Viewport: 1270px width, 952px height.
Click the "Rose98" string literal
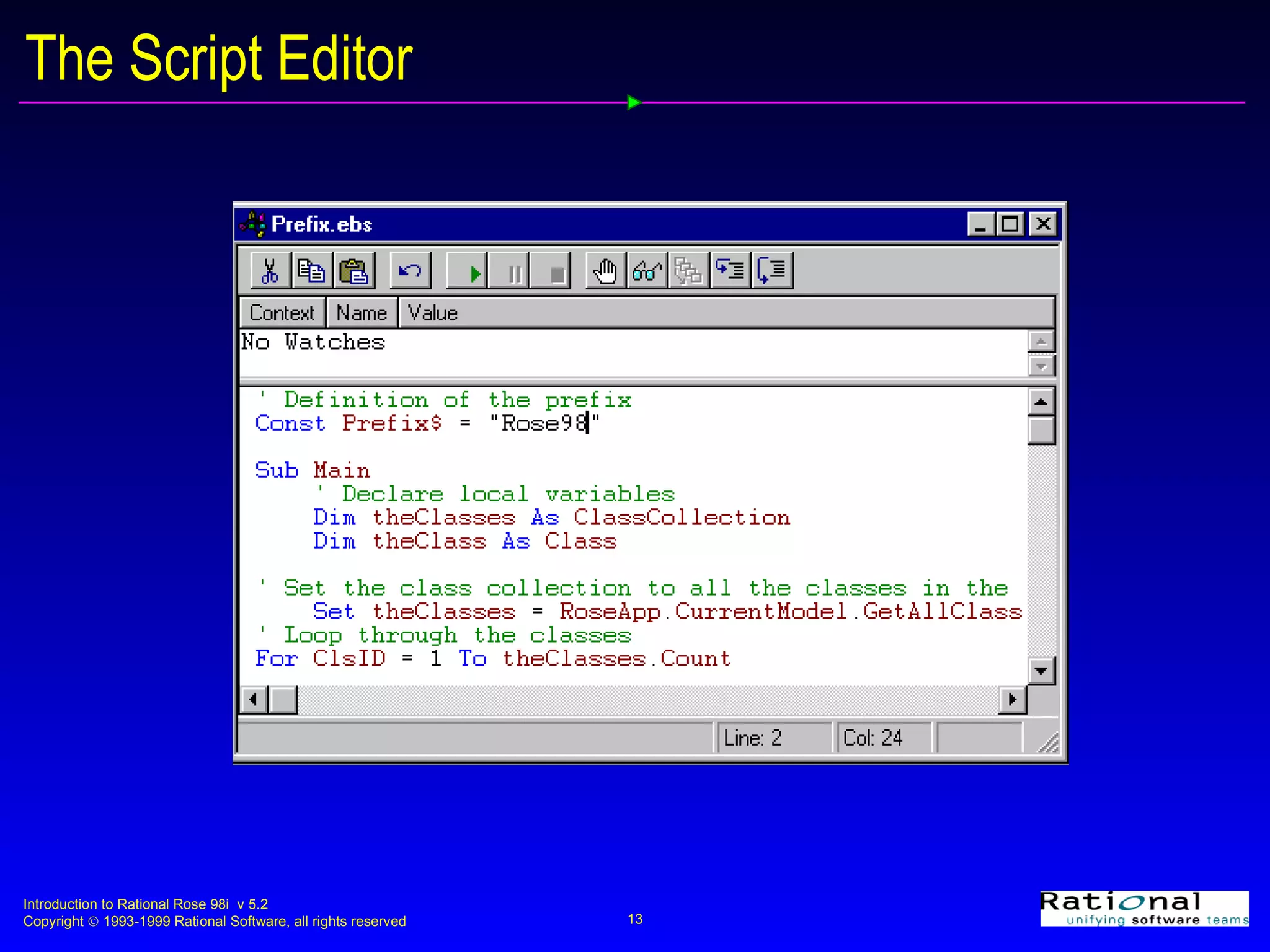coord(544,423)
